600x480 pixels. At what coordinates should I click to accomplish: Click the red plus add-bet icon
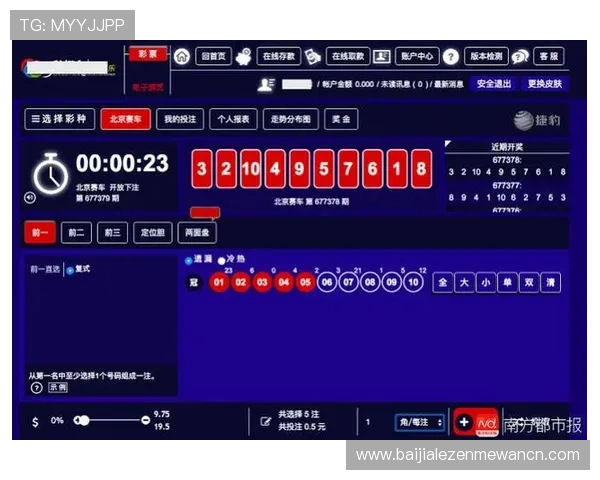(464, 422)
